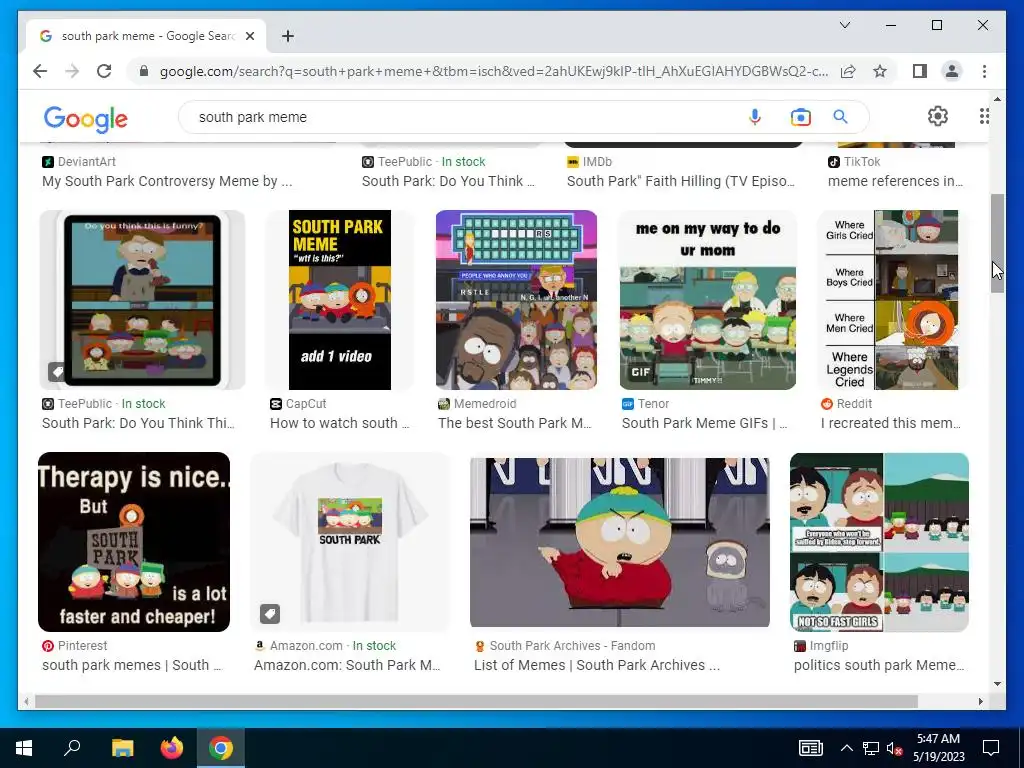The width and height of the screenshot is (1024, 768).
Task: Open 'How to watch south' CapCut link
Action: pyautogui.click(x=340, y=423)
